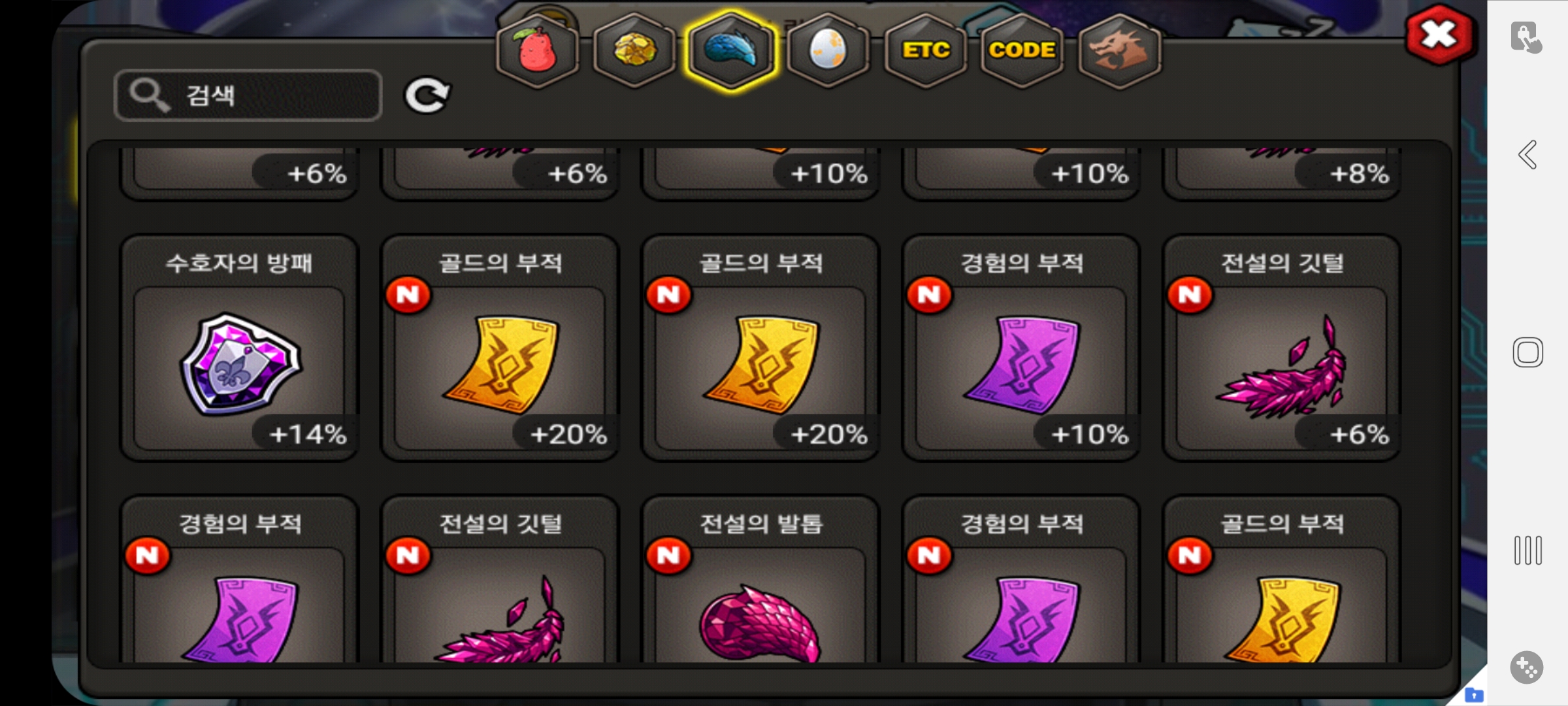
Task: Select the 전설의 깃털 +6% feather item
Action: (1282, 348)
